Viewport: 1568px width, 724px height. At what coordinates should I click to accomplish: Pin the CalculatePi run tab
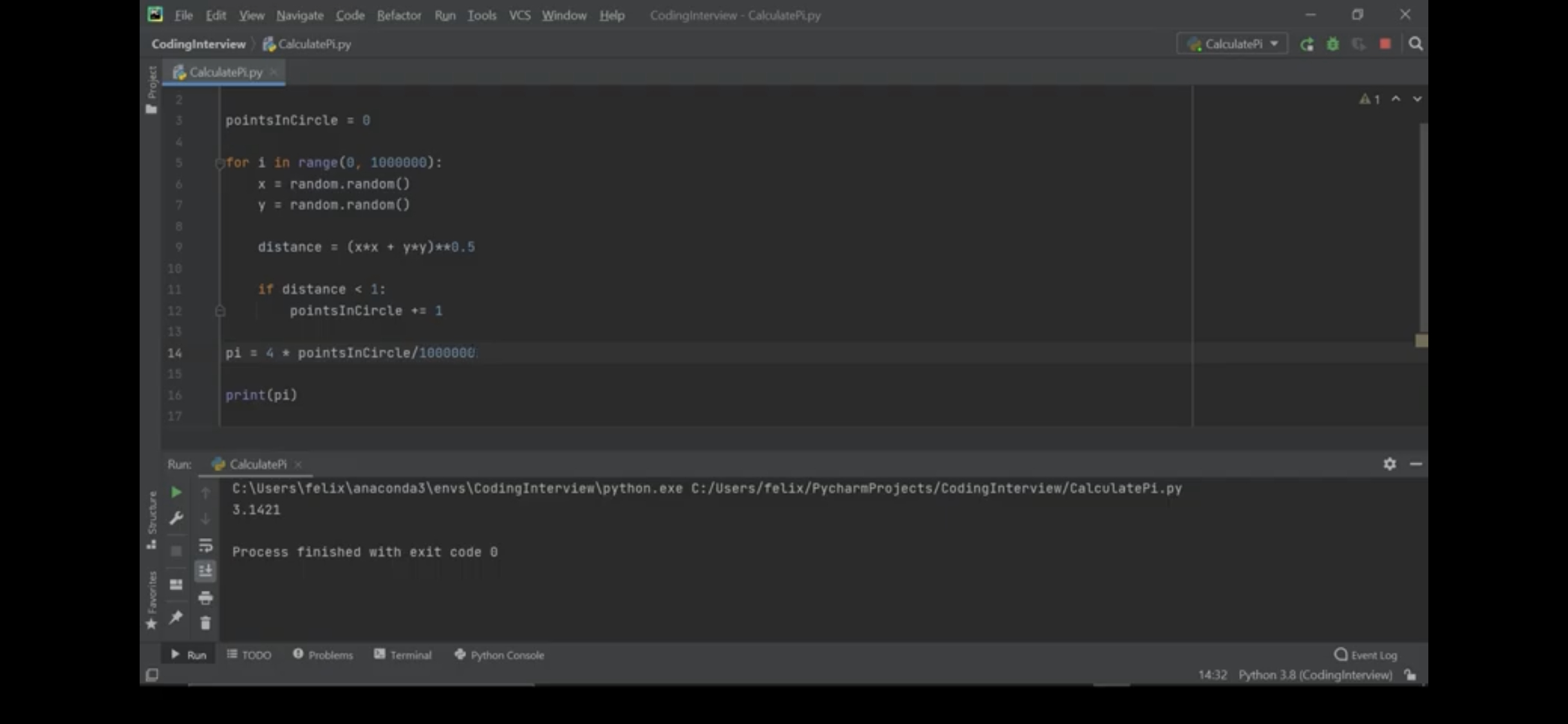pos(176,617)
